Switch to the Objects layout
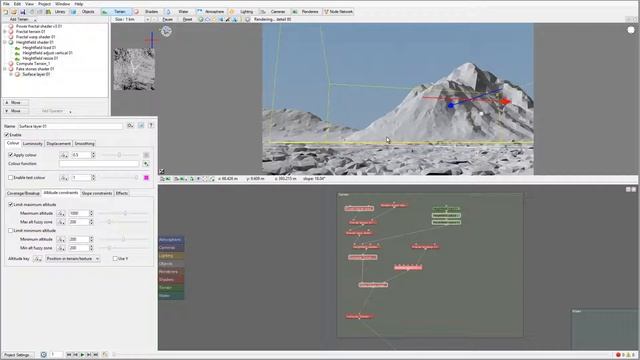The width and height of the screenshot is (640, 360). tap(84, 12)
